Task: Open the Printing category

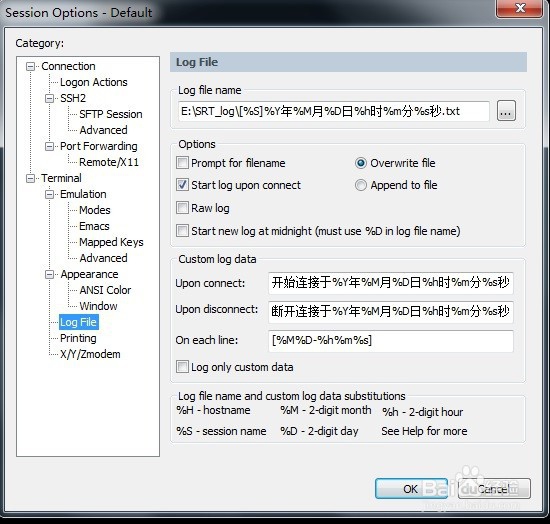Action: click(78, 338)
